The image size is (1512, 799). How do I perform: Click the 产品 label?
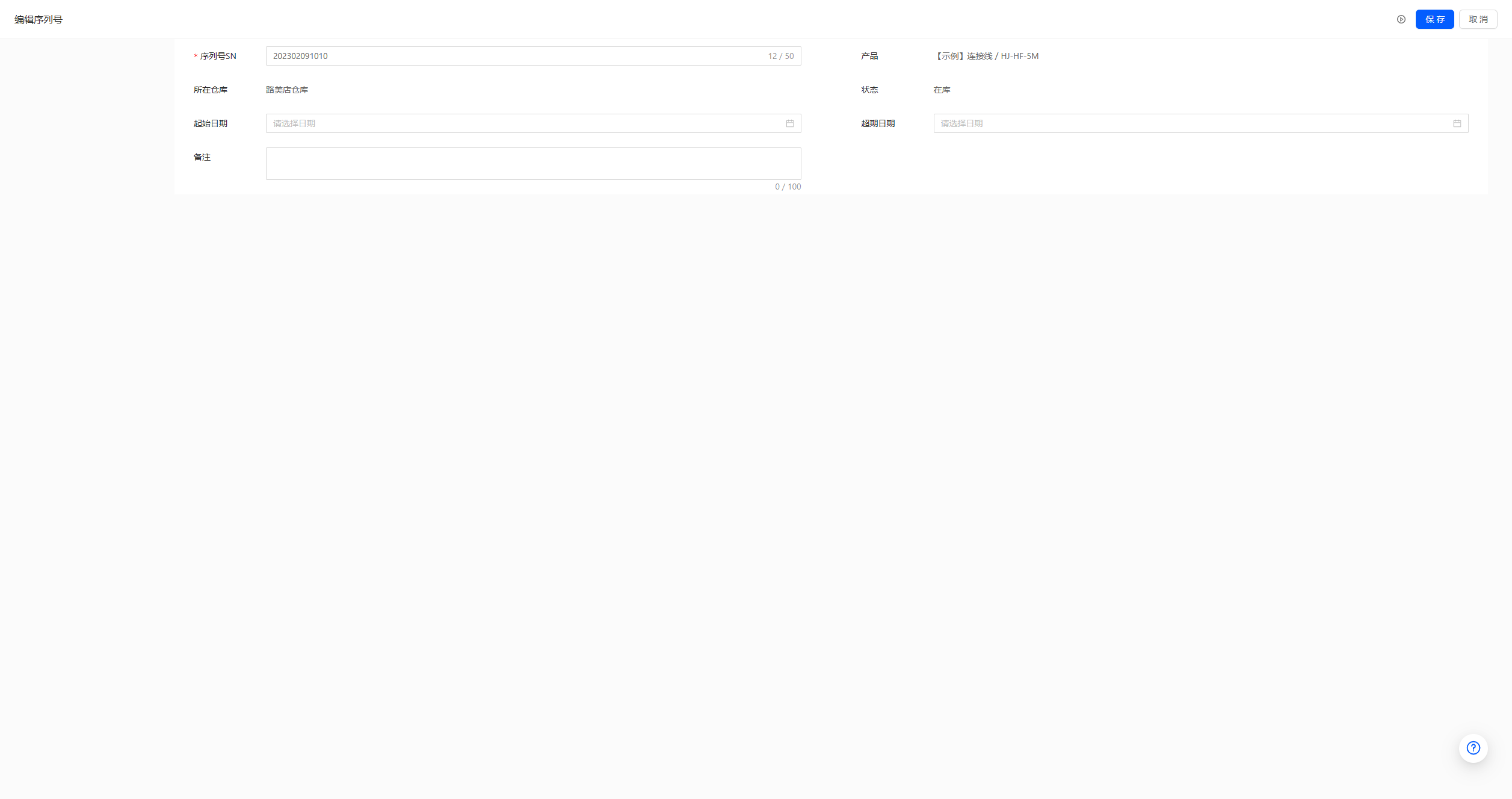[869, 56]
